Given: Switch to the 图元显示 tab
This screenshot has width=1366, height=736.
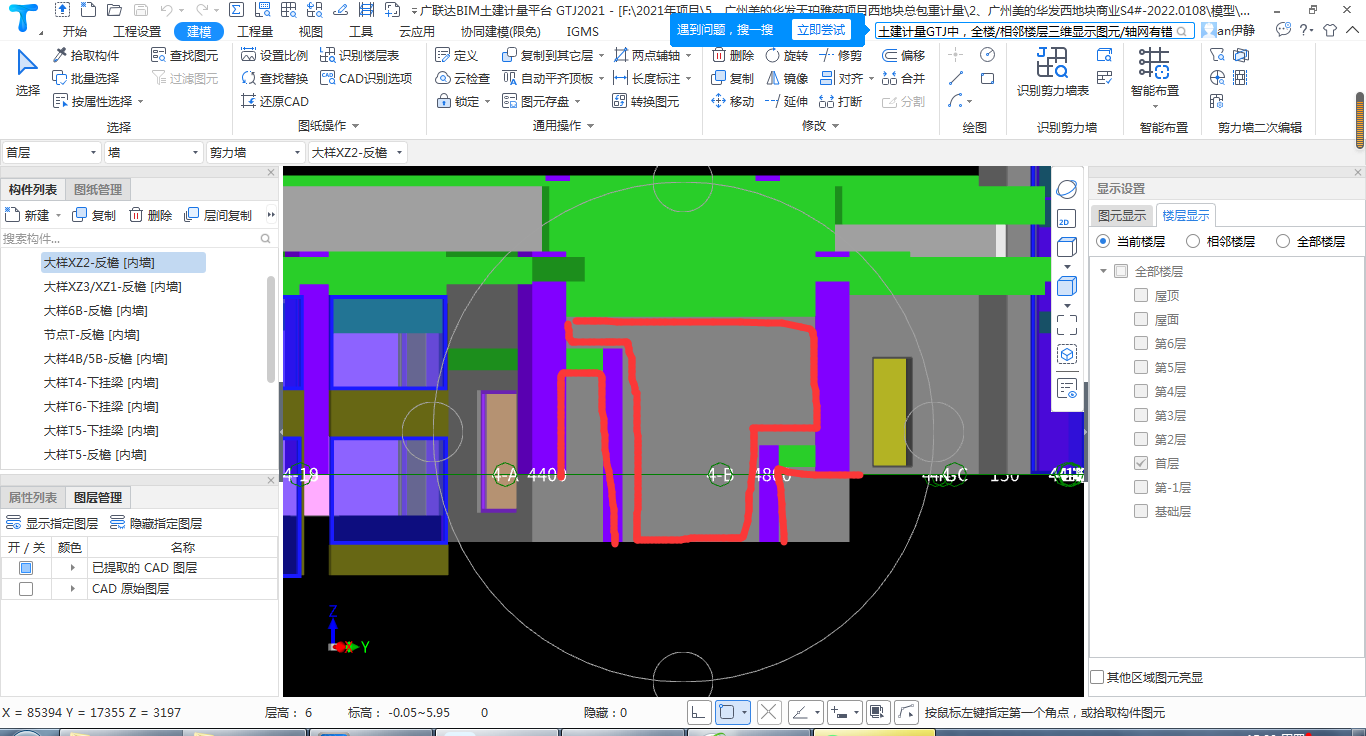Looking at the screenshot, I should (1122, 215).
